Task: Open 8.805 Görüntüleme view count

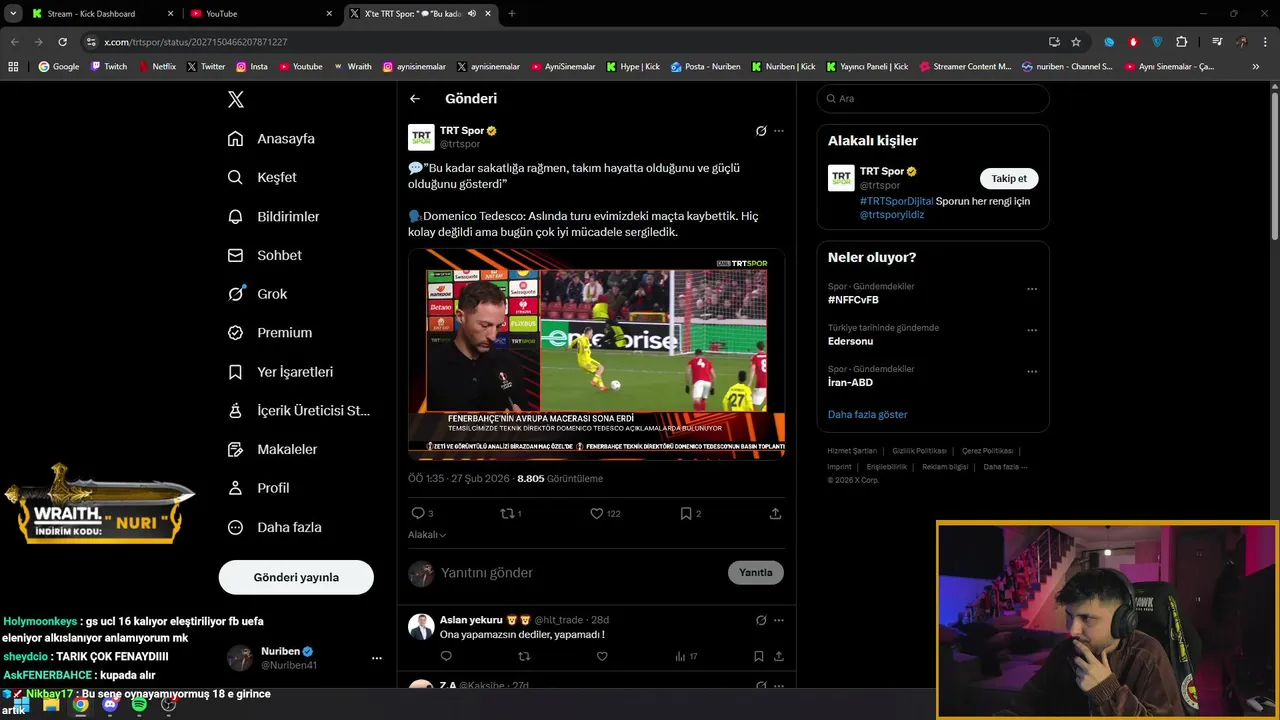Action: pyautogui.click(x=560, y=479)
